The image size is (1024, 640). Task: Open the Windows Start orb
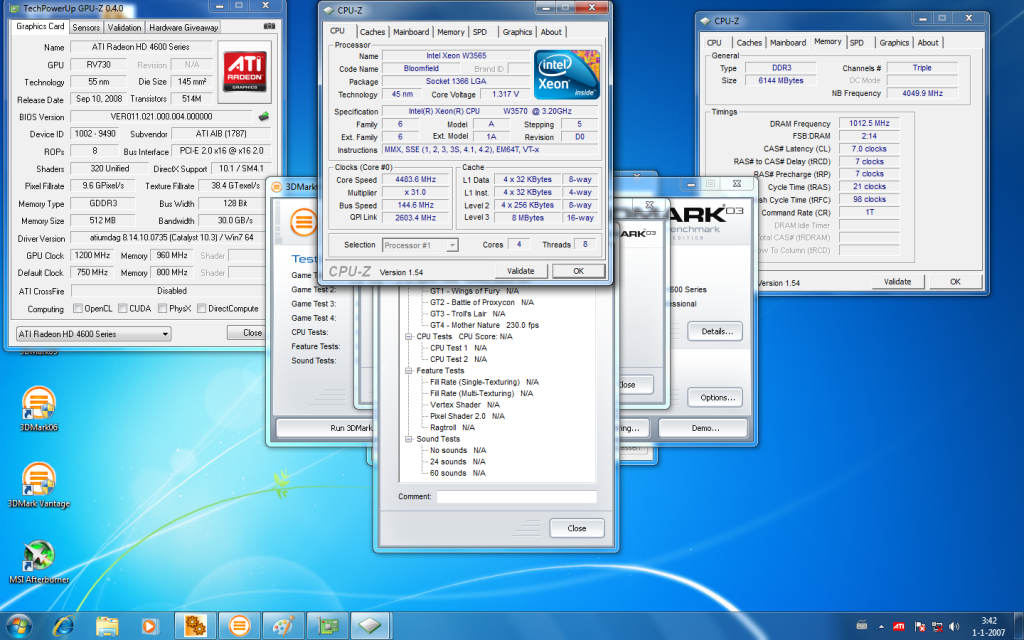pyautogui.click(x=18, y=626)
